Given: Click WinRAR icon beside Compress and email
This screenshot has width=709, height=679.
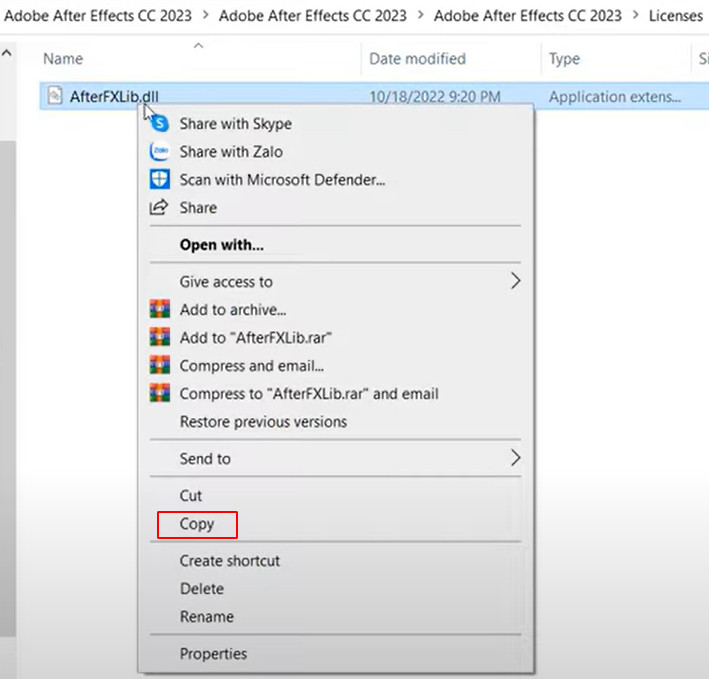Looking at the screenshot, I should point(158,366).
